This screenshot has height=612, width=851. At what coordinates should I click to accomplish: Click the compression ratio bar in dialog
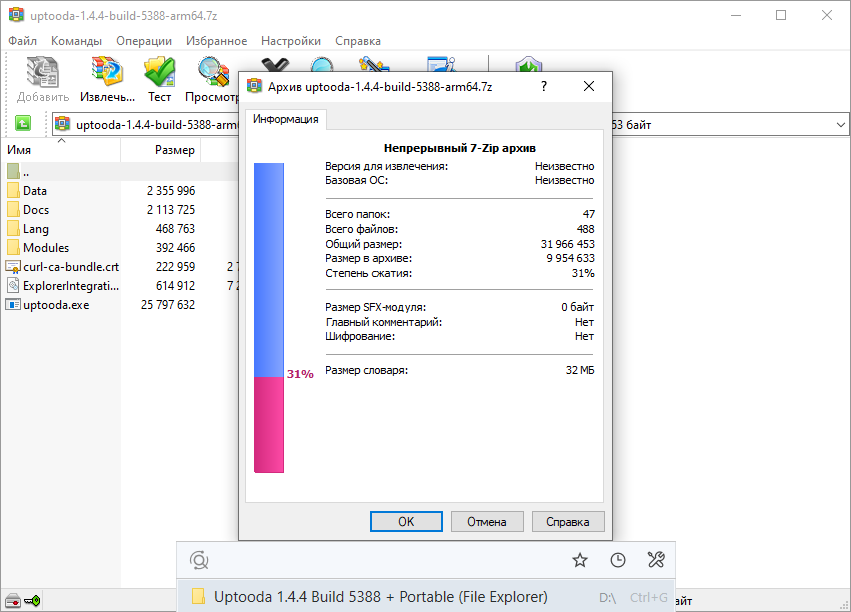point(269,318)
